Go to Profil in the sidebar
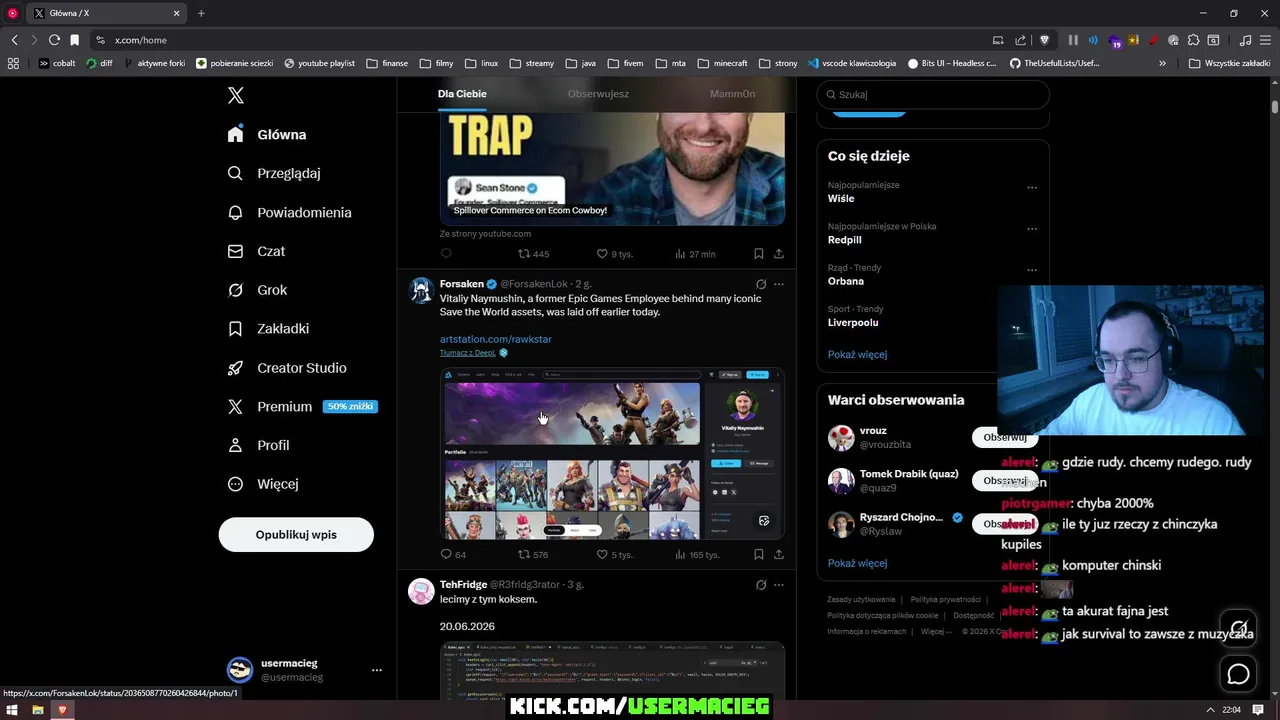Viewport: 1280px width, 720px height. coord(258,445)
